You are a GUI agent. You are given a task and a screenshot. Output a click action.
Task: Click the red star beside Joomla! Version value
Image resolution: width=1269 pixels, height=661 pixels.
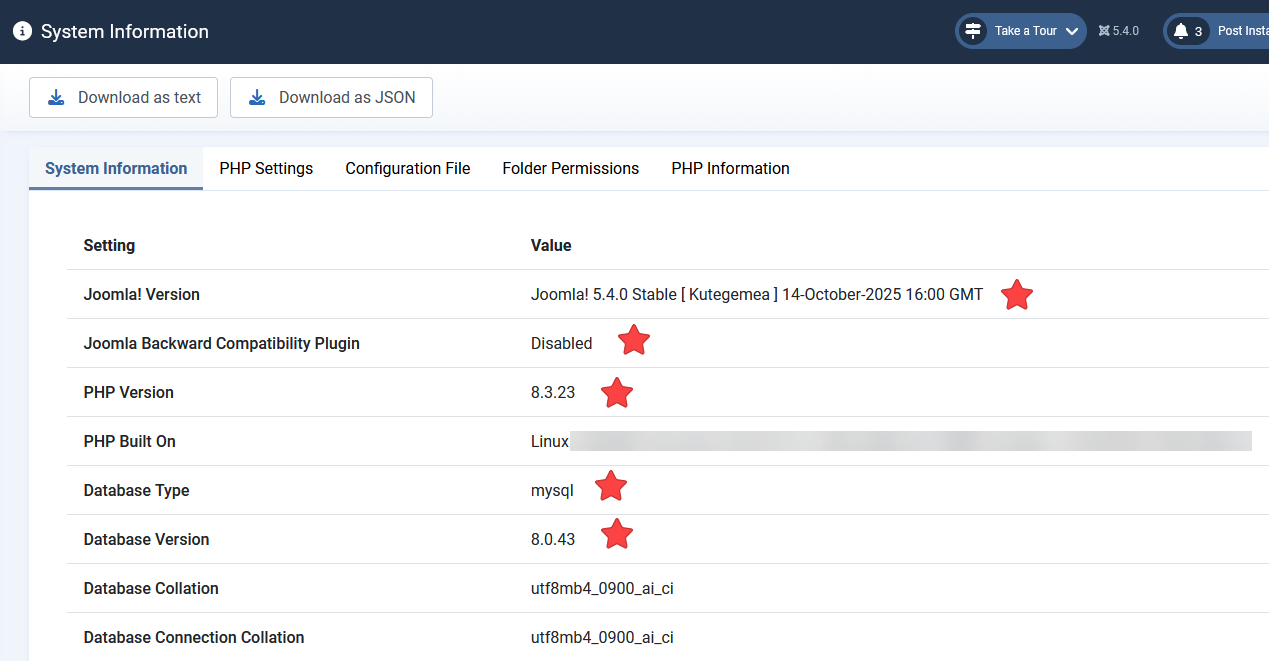tap(1016, 294)
